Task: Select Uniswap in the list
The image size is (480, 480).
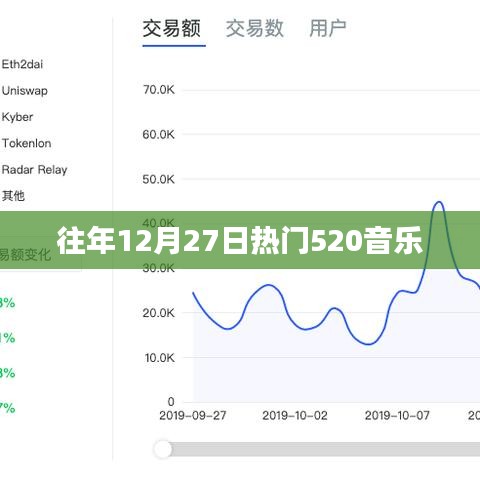Action: (24, 91)
